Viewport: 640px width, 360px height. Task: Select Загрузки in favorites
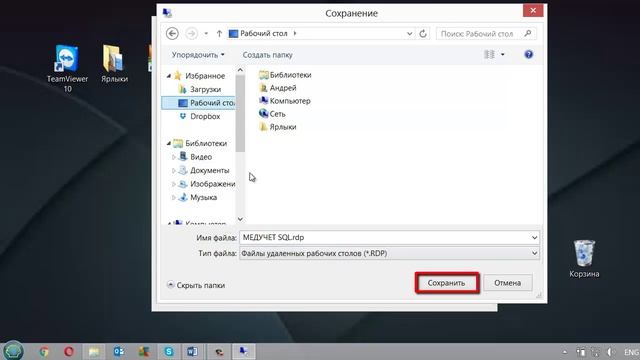tap(205, 89)
